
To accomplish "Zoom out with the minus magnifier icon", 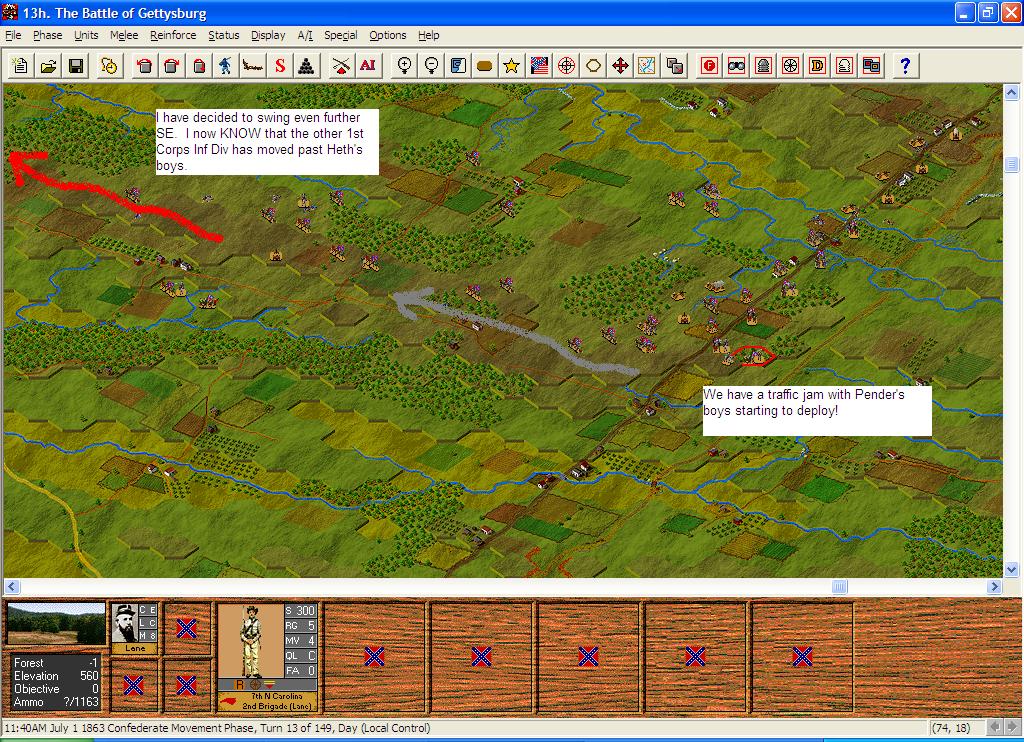I will click(431, 65).
